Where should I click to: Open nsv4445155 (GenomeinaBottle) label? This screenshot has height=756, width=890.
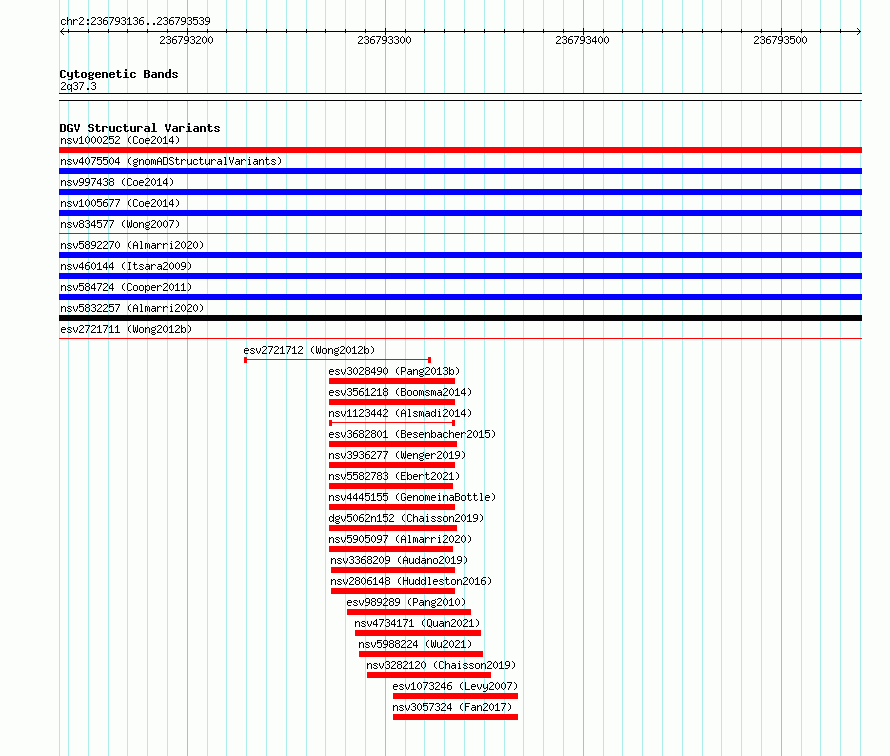coord(412,497)
